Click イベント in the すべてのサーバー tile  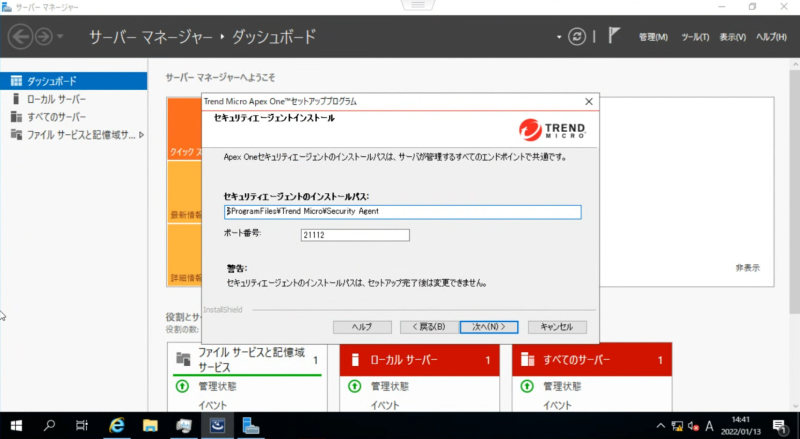click(x=557, y=405)
